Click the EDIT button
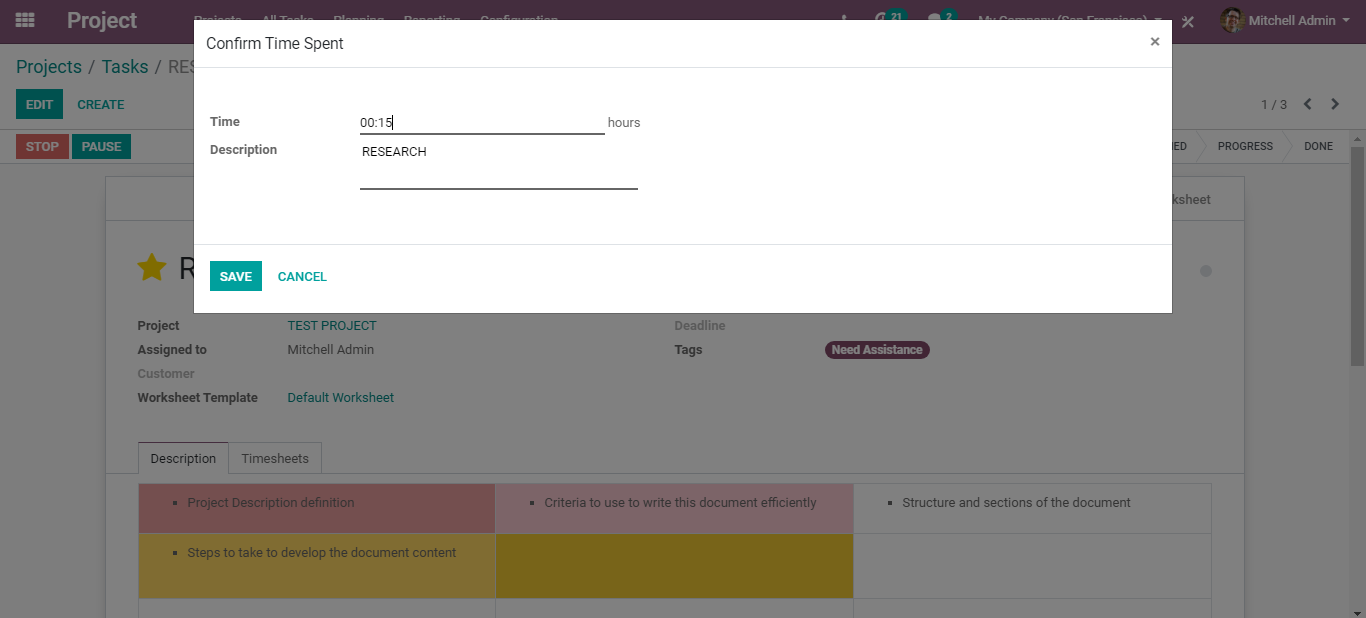This screenshot has height=618, width=1366. pos(39,104)
